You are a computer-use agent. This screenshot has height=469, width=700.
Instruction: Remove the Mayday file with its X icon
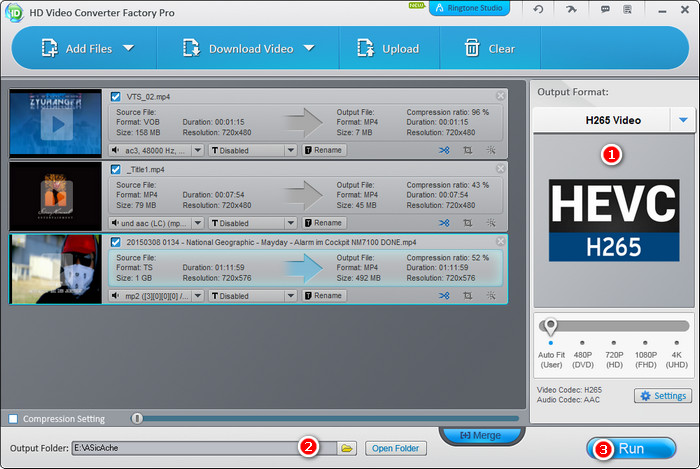pyautogui.click(x=500, y=241)
